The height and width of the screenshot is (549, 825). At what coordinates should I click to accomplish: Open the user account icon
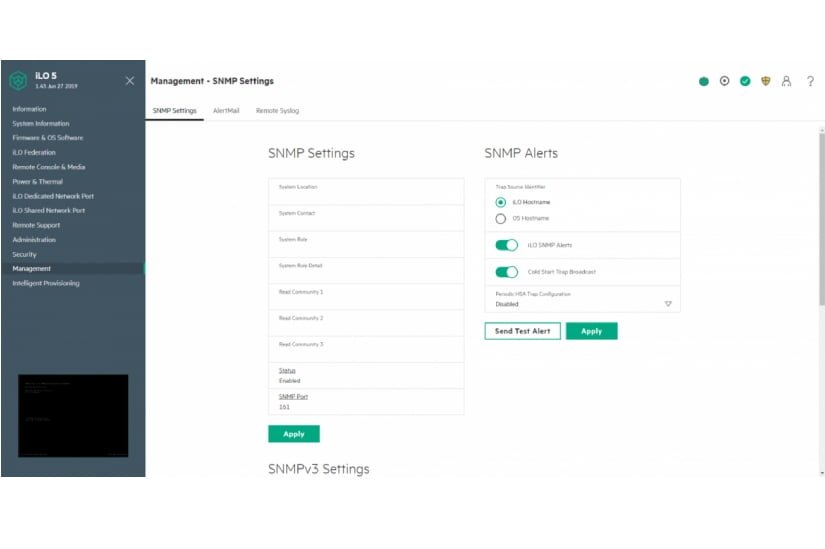pyautogui.click(x=787, y=81)
